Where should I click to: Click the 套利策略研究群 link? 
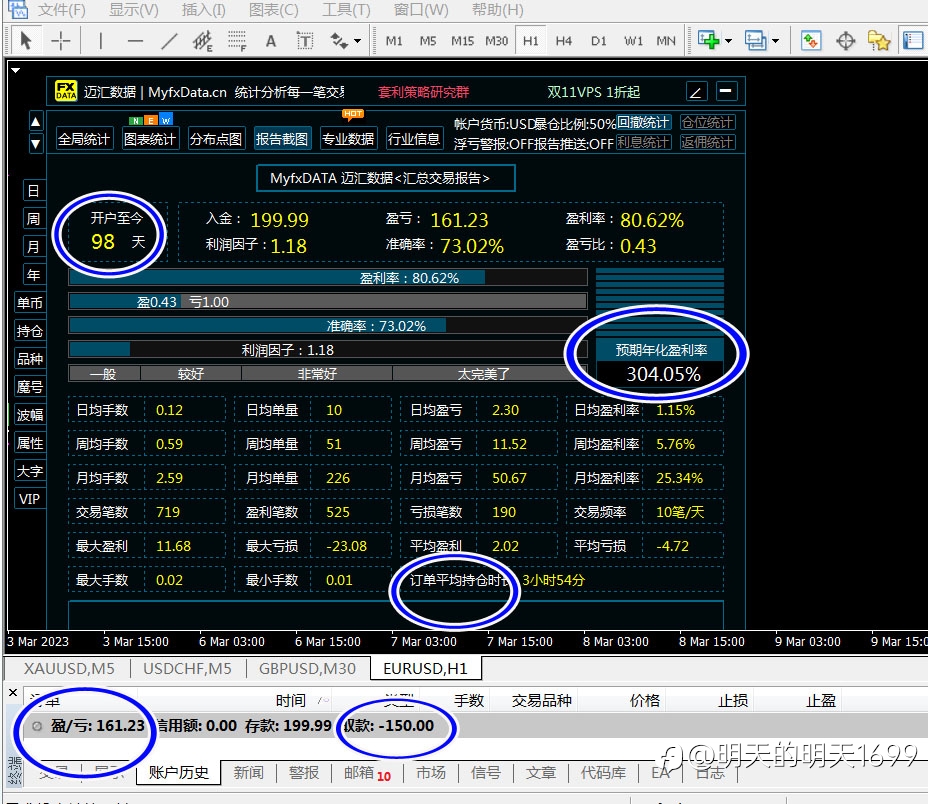423,92
